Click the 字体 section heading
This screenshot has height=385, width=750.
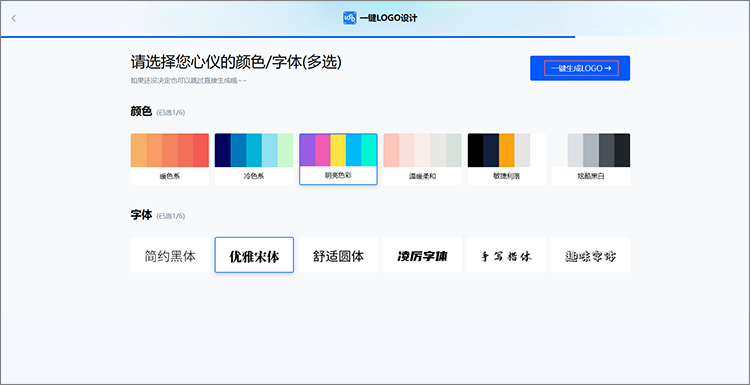(141, 215)
